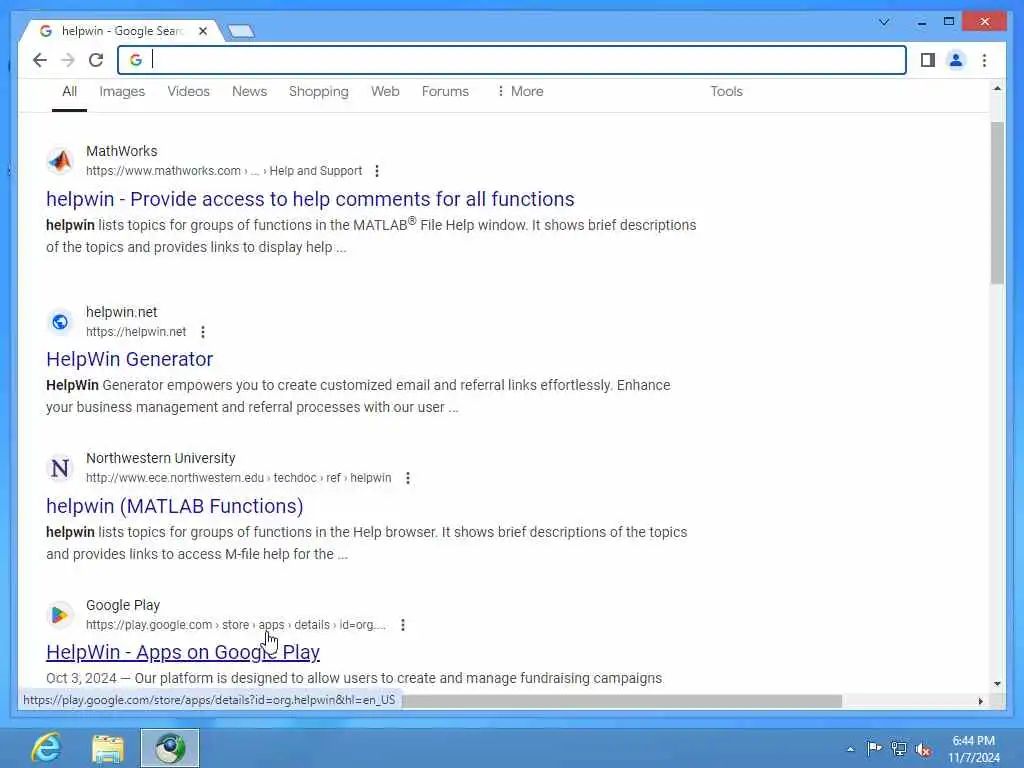Open options dots for Google Play result
1024x768 pixels.
403,625
